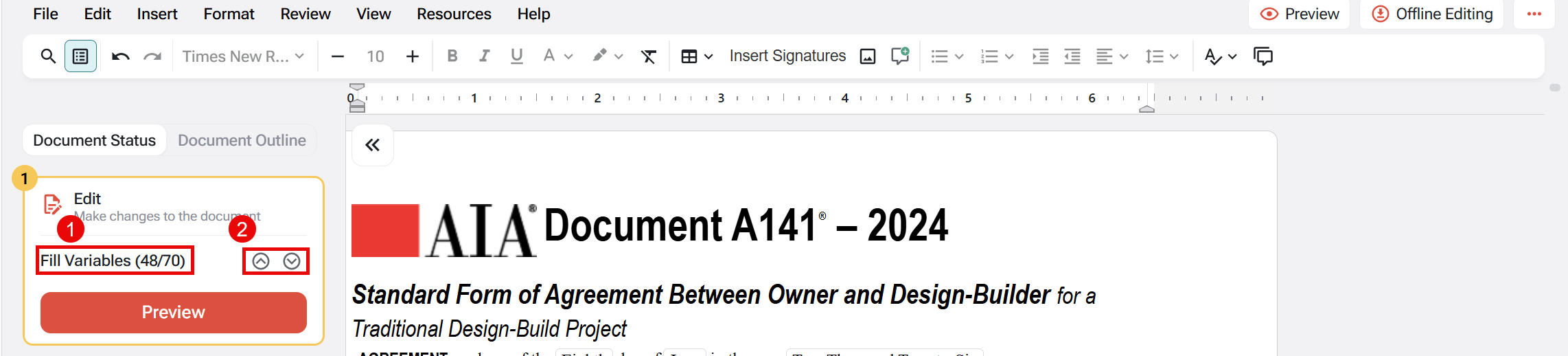Decrease font size with minus button
The image size is (1568, 356).
[338, 56]
